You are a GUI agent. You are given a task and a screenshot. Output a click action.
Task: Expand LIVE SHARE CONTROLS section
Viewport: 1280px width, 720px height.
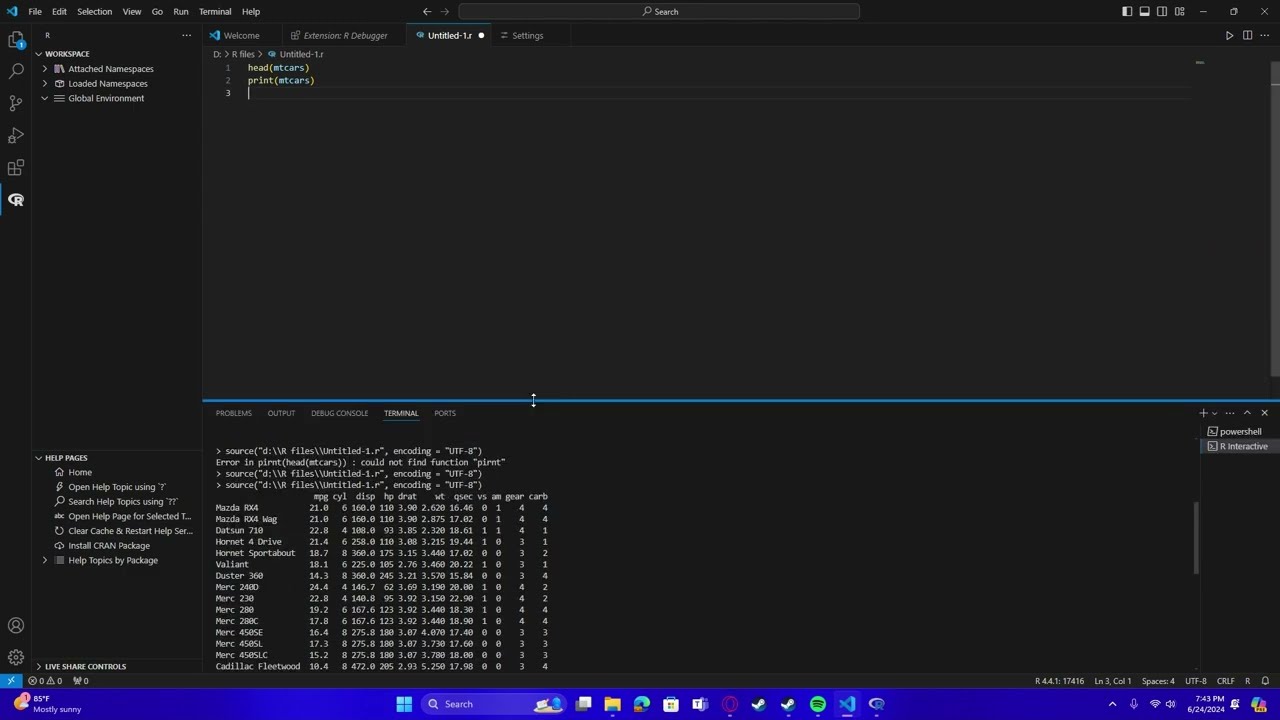(85, 667)
